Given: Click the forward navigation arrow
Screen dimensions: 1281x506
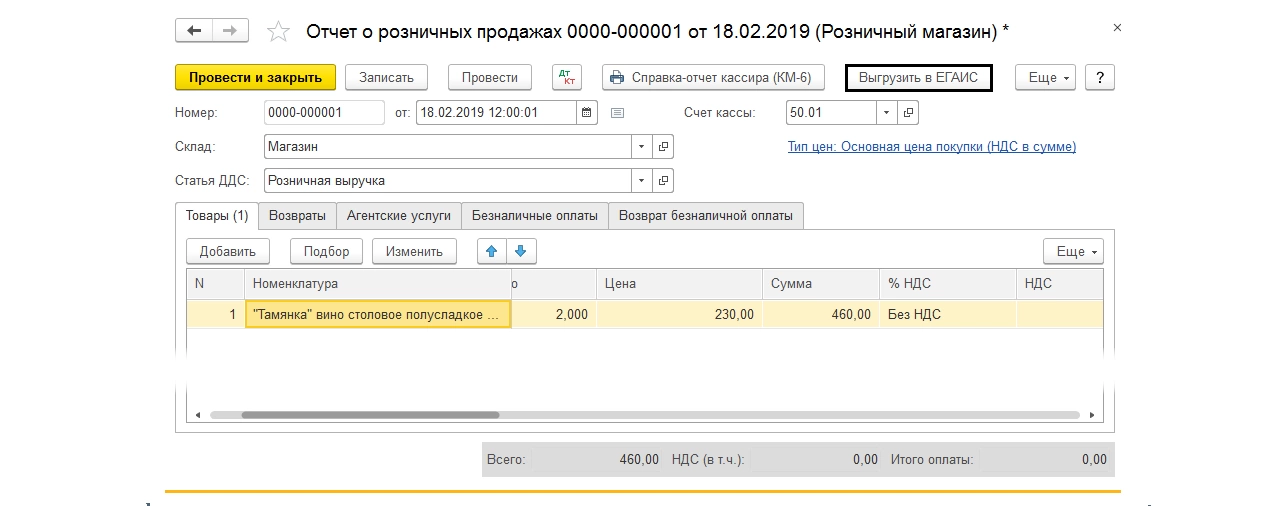Looking at the screenshot, I should tap(230, 31).
